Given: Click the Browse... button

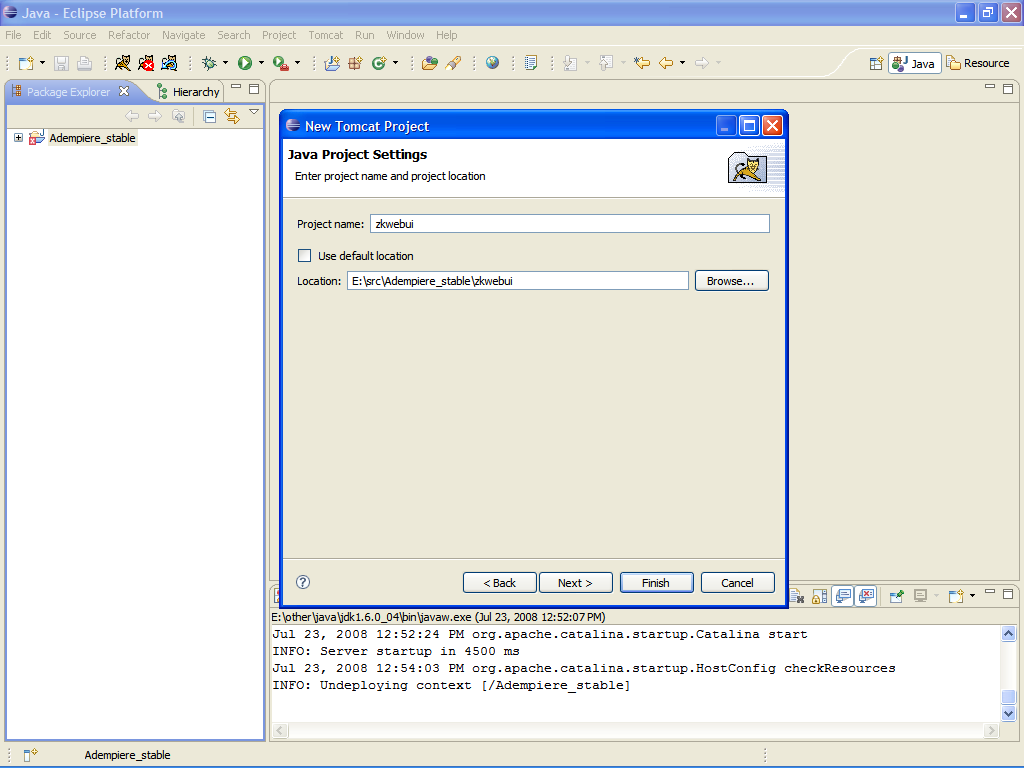Looking at the screenshot, I should pos(731,281).
